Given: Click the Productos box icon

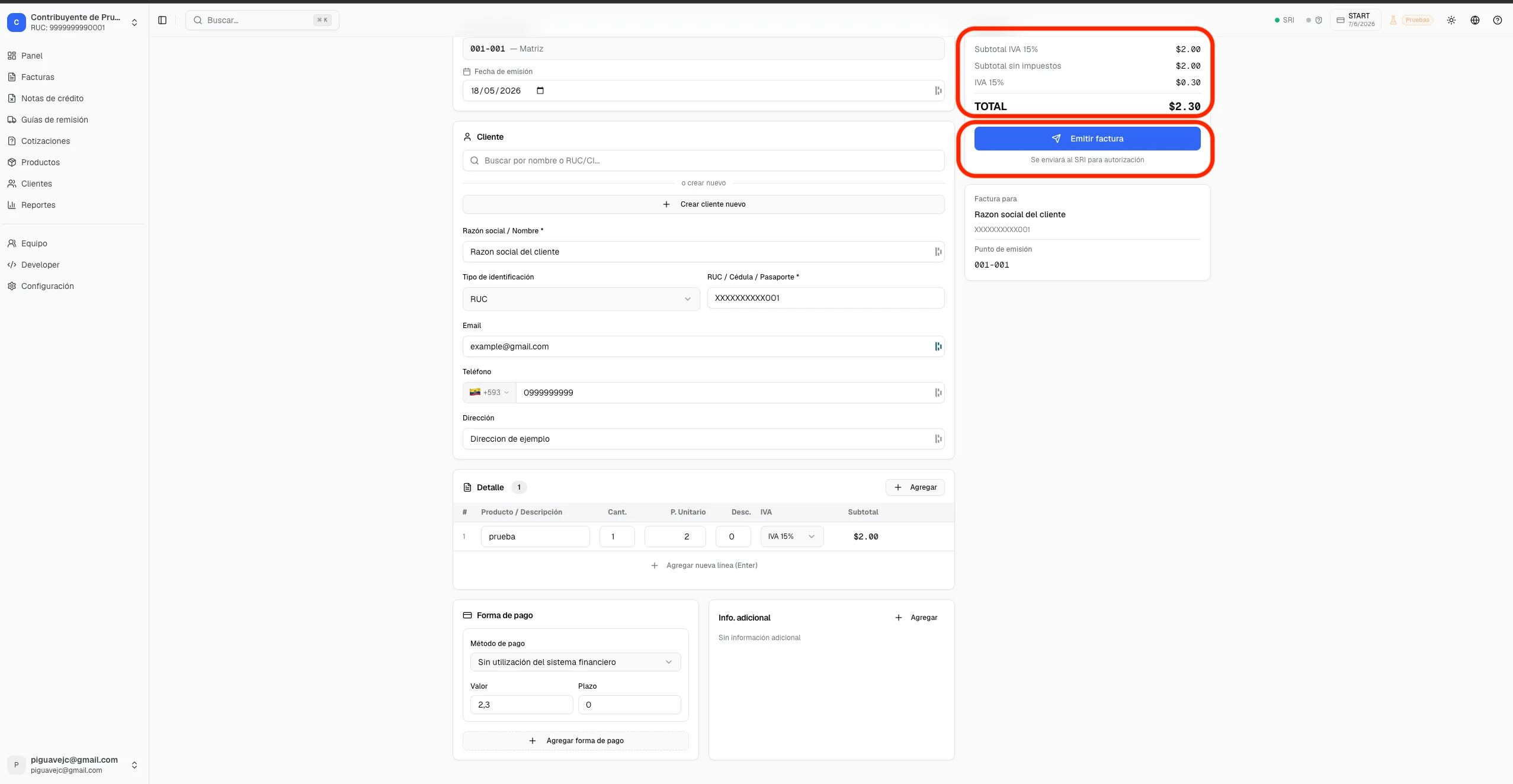Looking at the screenshot, I should point(12,162).
